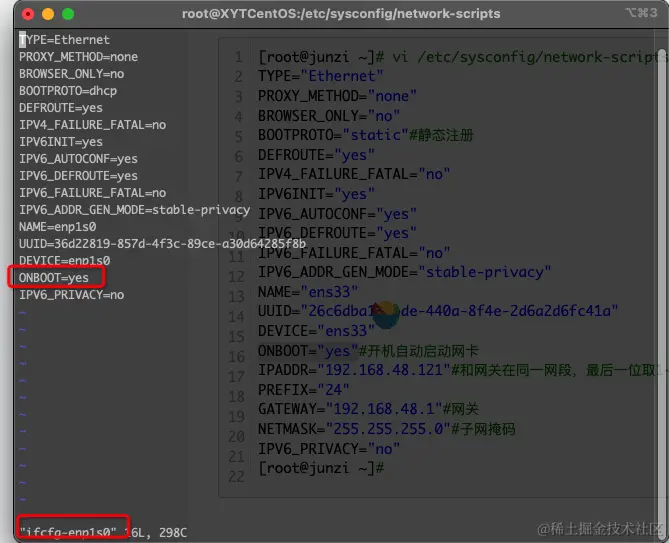Click the IPV6_PRIVACY=no line in terminal
669x543 pixels.
coord(72,295)
